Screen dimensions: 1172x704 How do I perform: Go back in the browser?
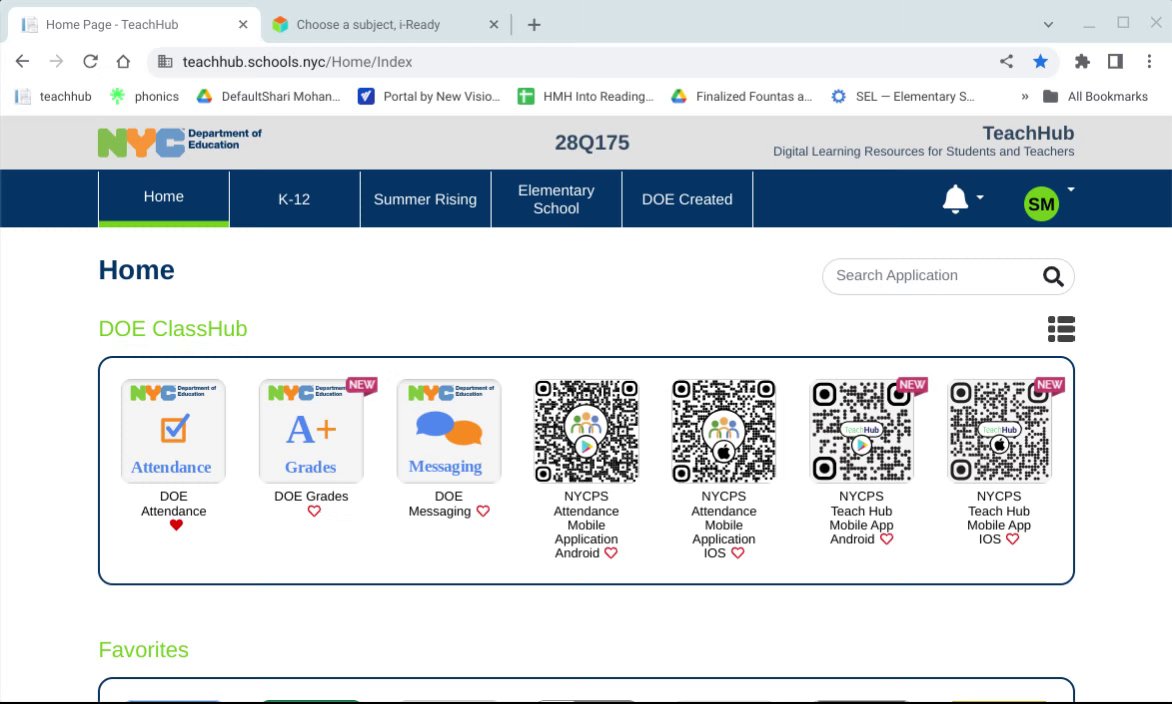pyautogui.click(x=22, y=61)
